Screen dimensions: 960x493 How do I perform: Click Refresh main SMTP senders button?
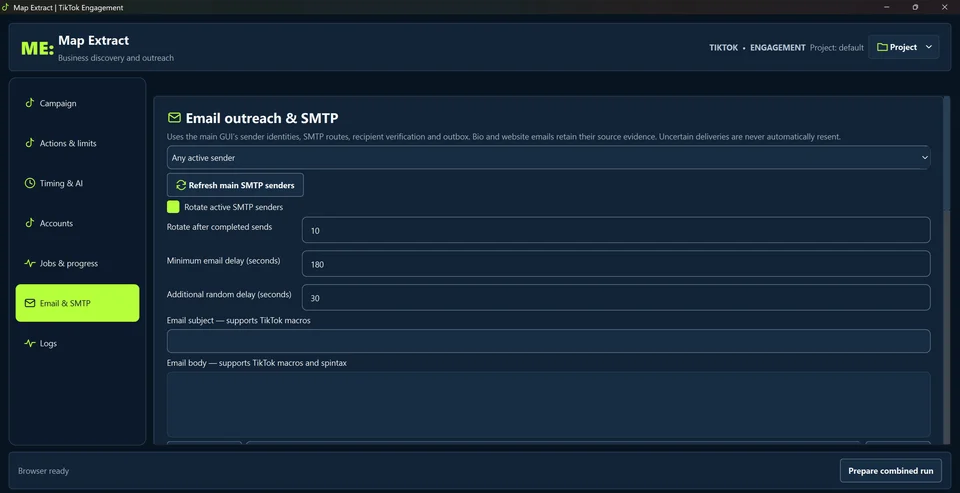(x=235, y=185)
